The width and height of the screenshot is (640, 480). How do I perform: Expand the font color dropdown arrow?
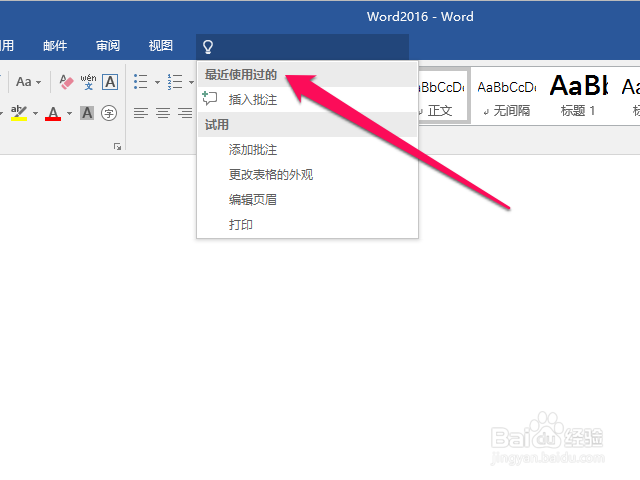pyautogui.click(x=69, y=113)
